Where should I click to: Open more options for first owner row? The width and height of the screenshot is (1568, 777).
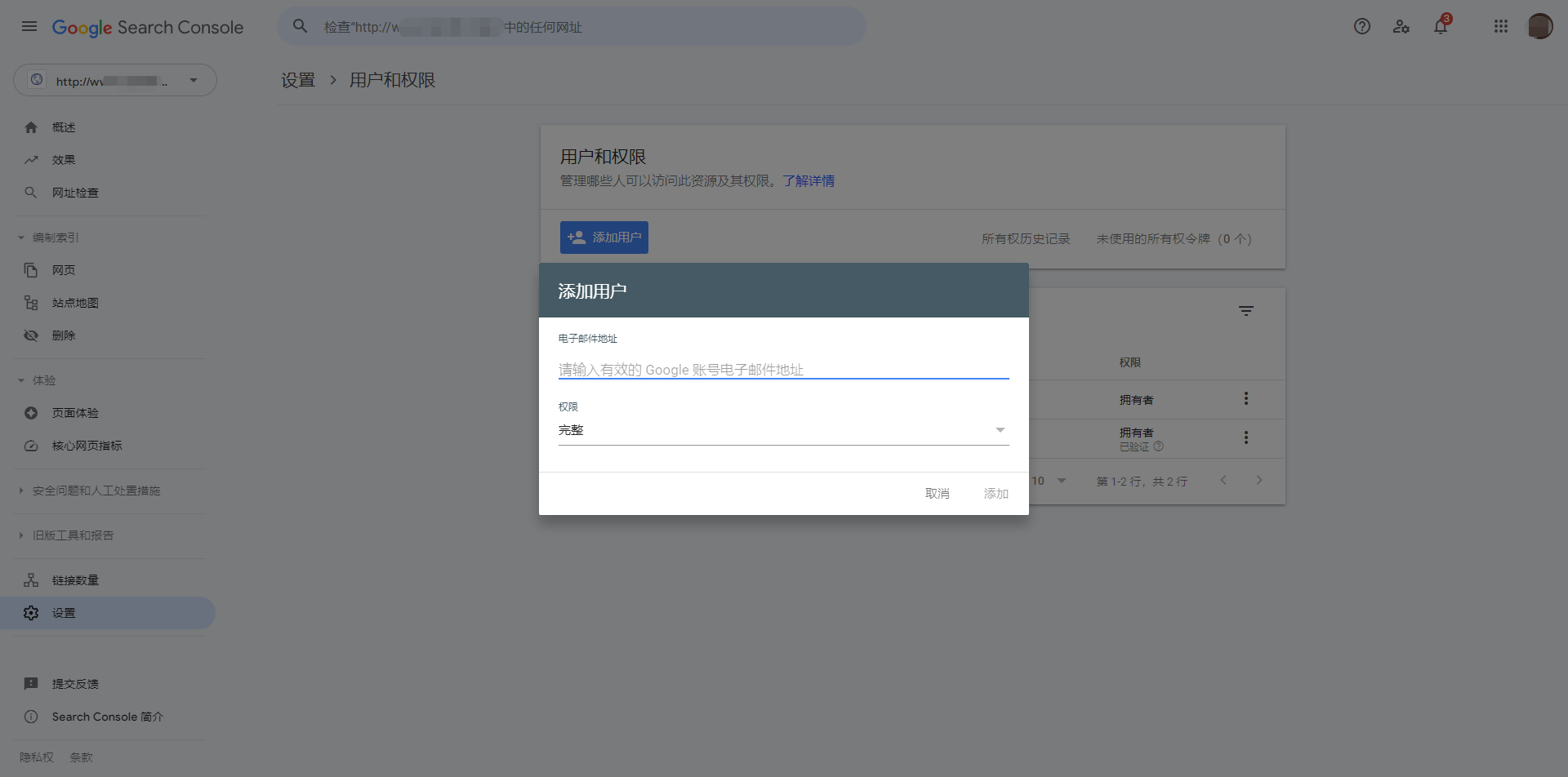pyautogui.click(x=1245, y=399)
